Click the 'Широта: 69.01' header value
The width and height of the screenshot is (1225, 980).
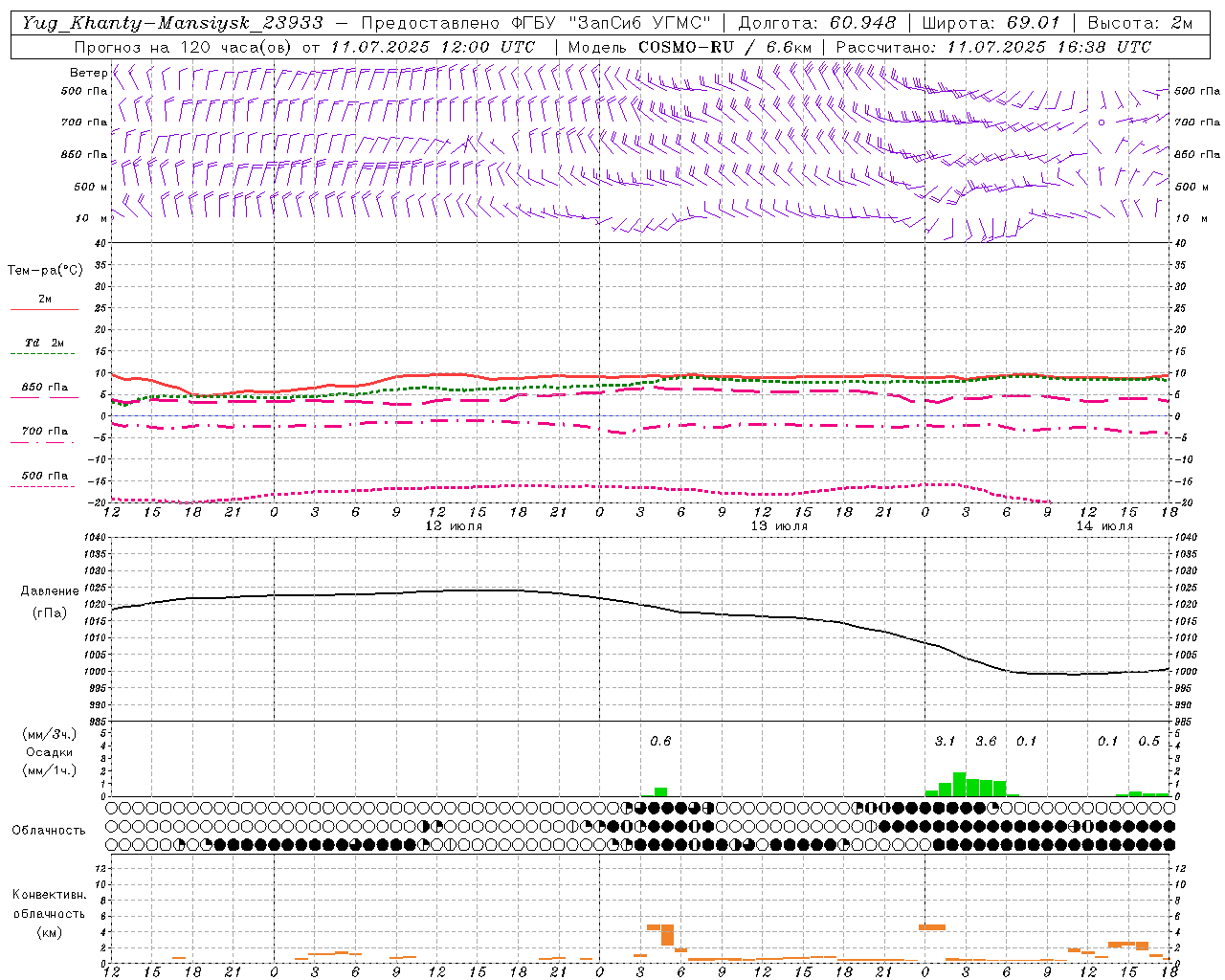click(x=991, y=23)
